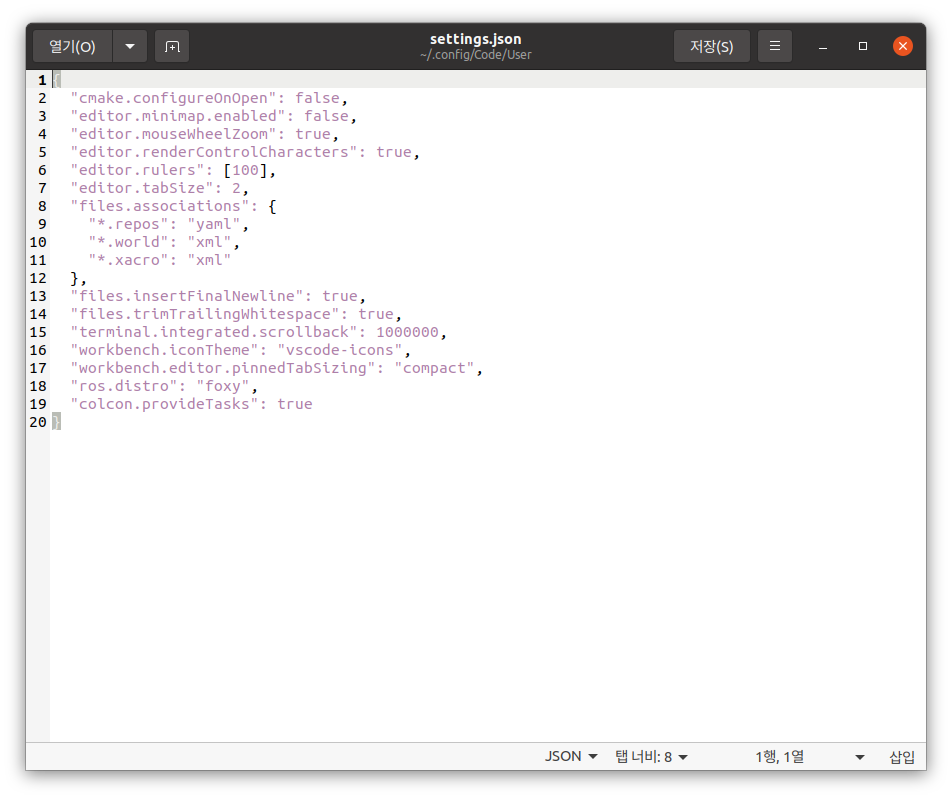Click "workbench.editor.pinnedTabSizing" key
952x799 pixels.
(223, 368)
